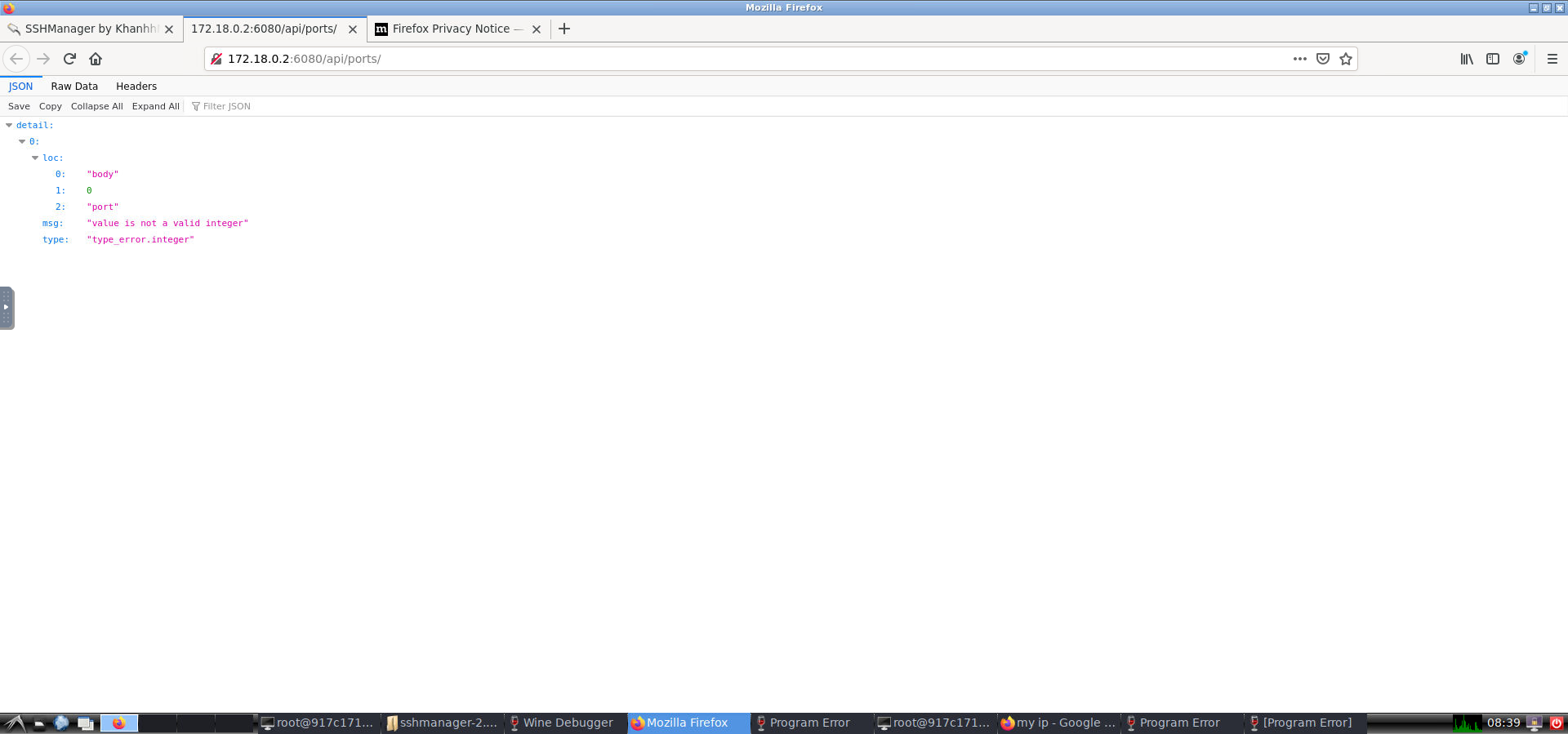Click the "port" value

tap(103, 207)
